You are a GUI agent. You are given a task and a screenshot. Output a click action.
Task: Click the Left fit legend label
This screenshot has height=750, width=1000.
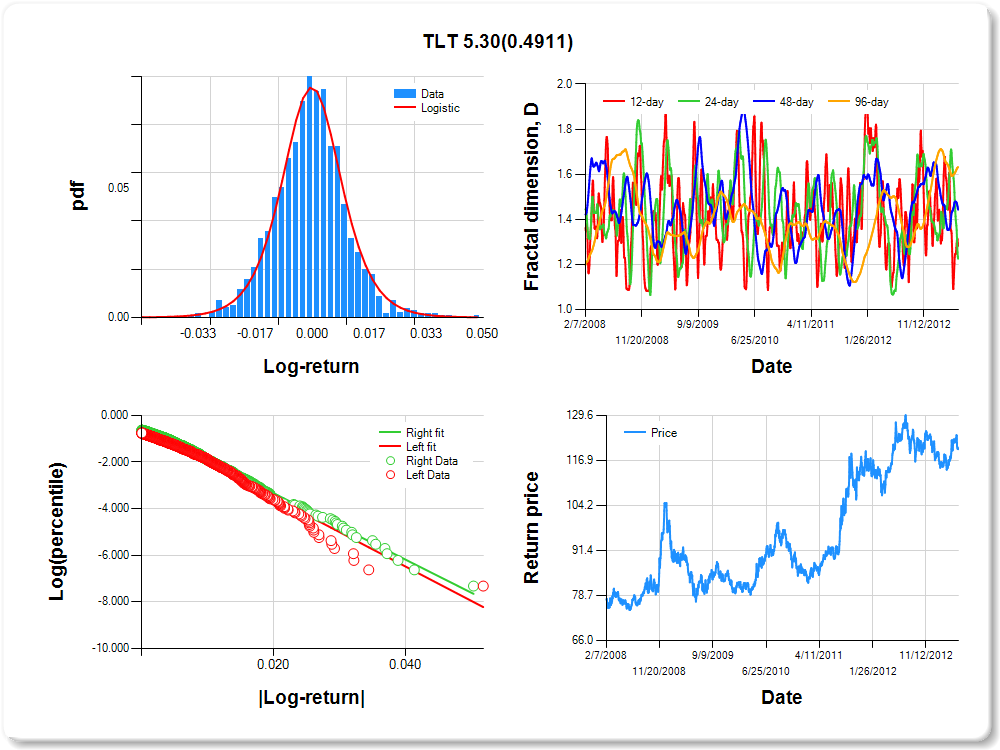tap(421, 447)
